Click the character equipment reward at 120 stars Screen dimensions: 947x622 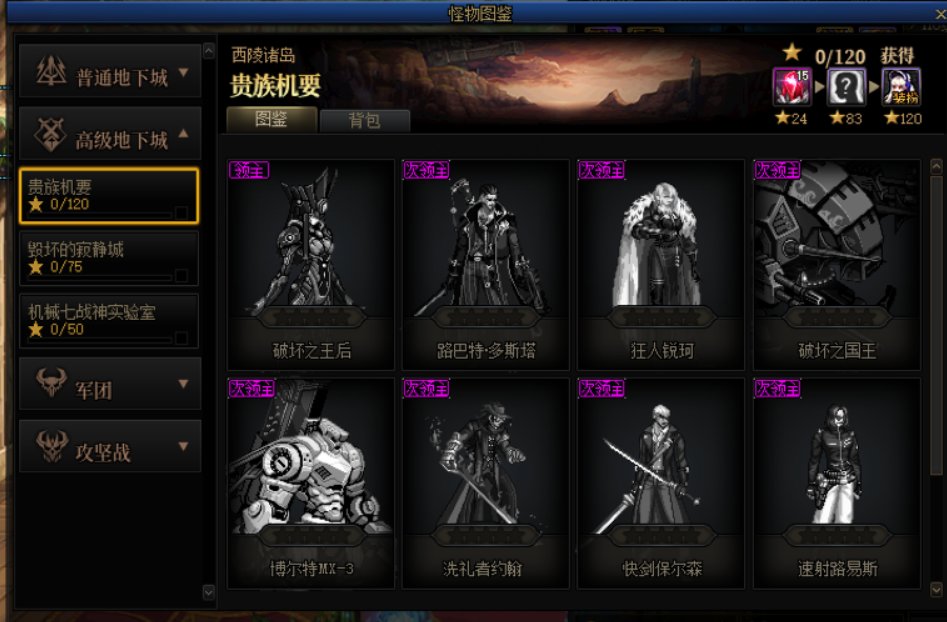901,88
